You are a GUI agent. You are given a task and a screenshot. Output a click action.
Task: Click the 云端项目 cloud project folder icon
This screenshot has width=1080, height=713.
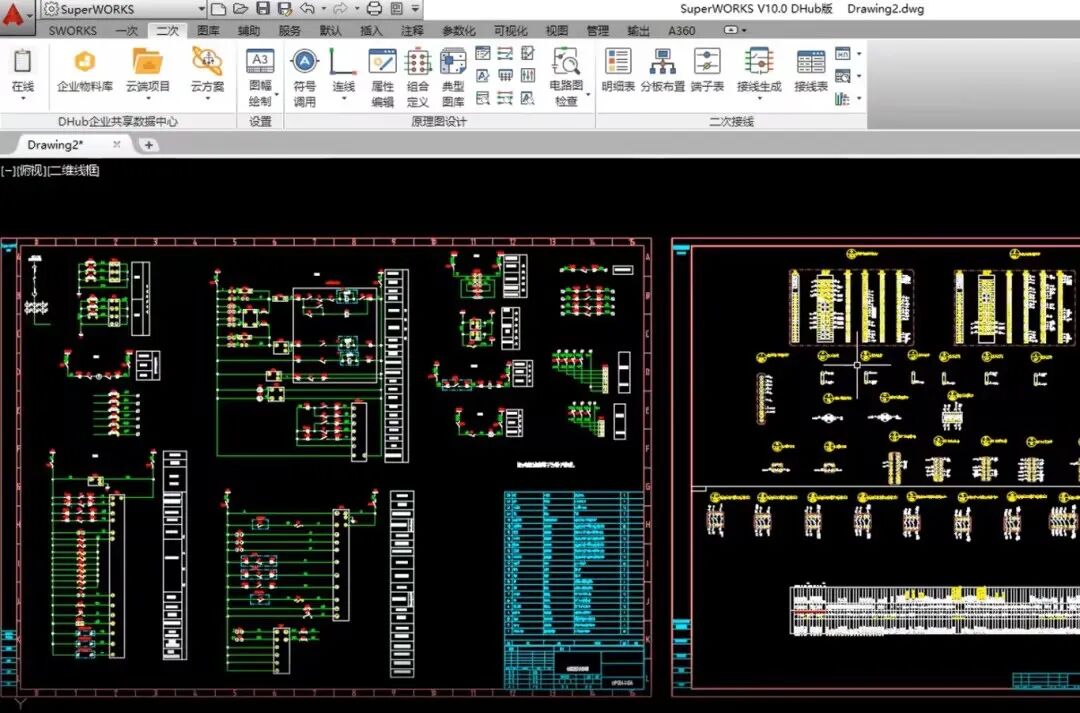(147, 63)
